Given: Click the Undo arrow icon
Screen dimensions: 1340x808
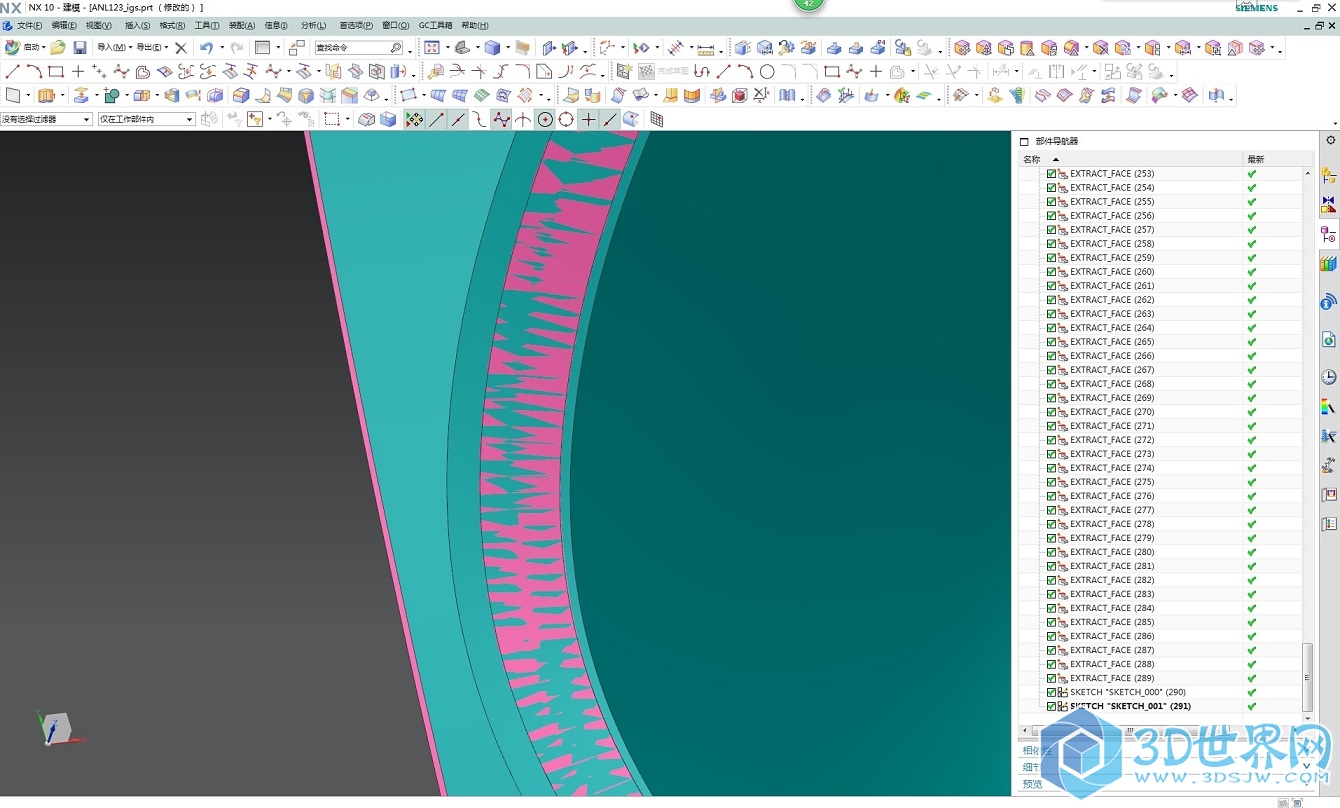Looking at the screenshot, I should [x=205, y=47].
